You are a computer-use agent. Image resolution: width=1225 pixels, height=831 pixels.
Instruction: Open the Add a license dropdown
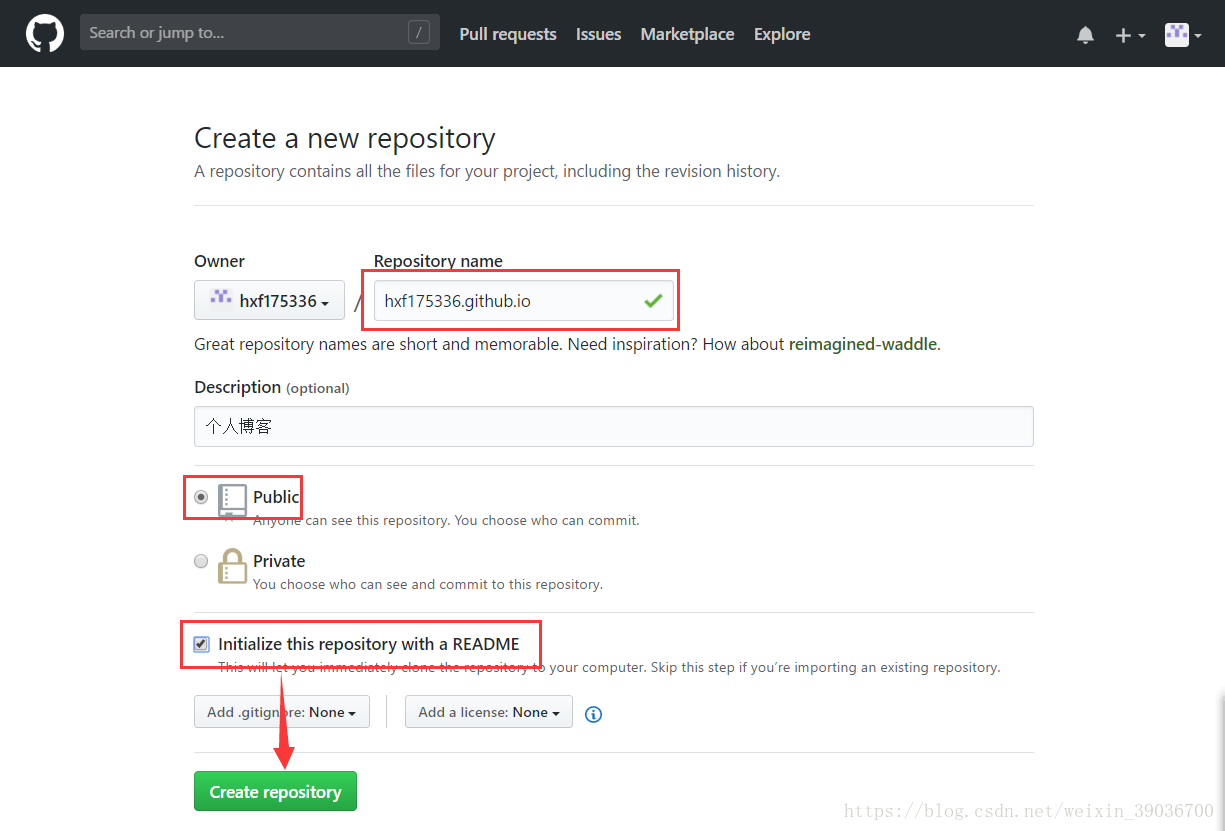pos(489,712)
